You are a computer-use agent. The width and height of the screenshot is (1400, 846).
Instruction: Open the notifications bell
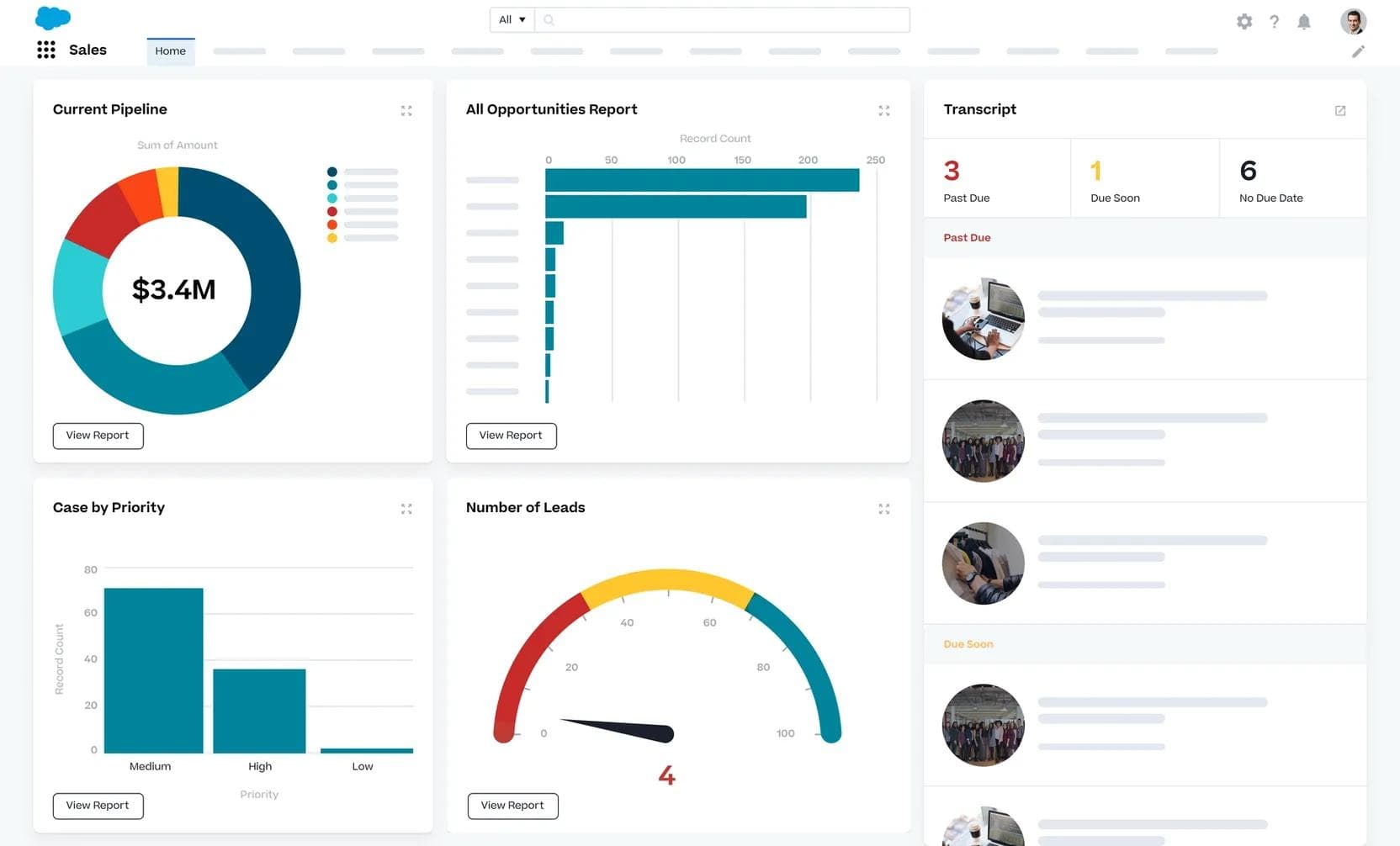[x=1303, y=22]
